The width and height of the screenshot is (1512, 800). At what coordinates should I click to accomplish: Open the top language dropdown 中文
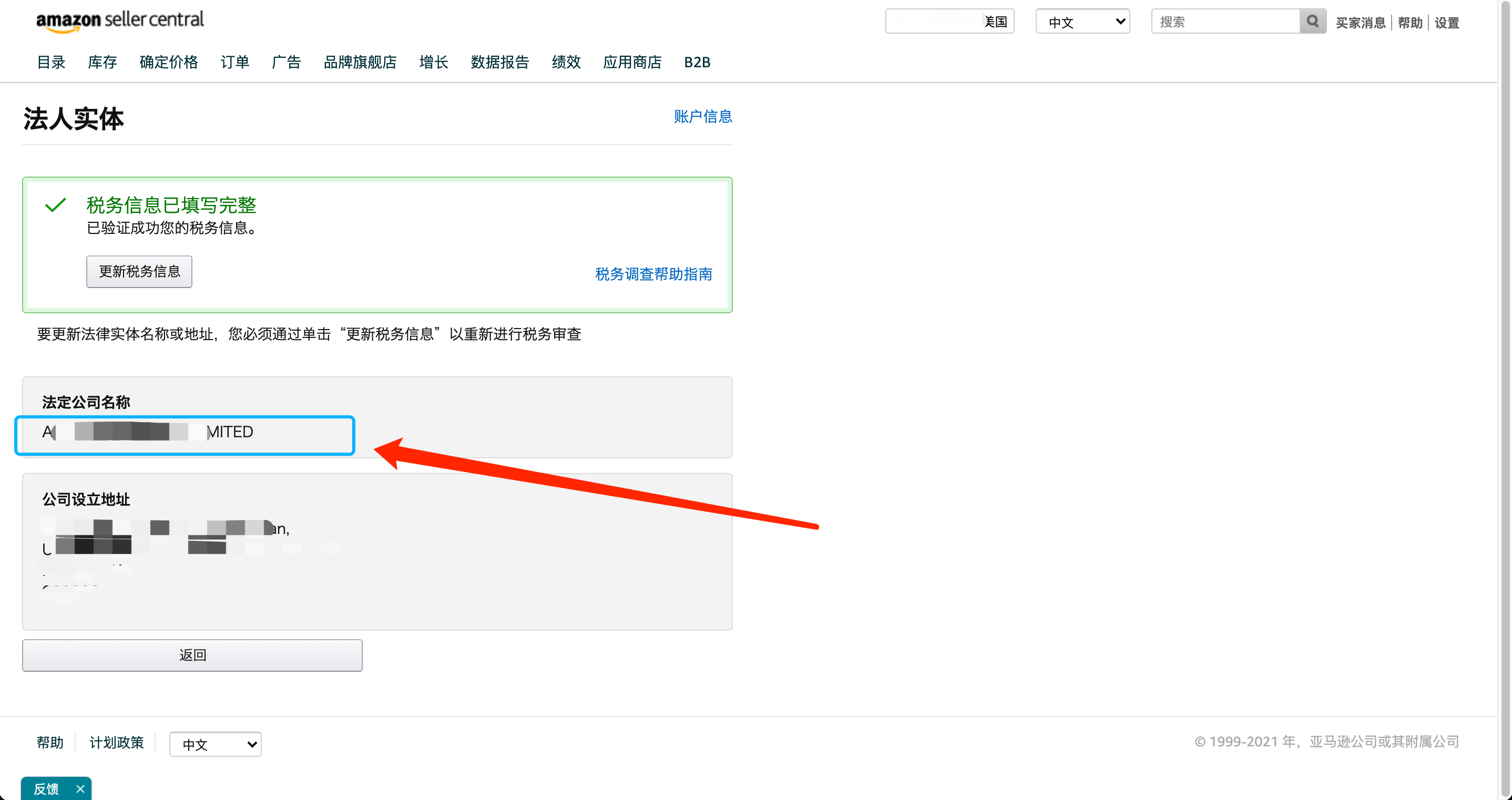coord(1082,22)
